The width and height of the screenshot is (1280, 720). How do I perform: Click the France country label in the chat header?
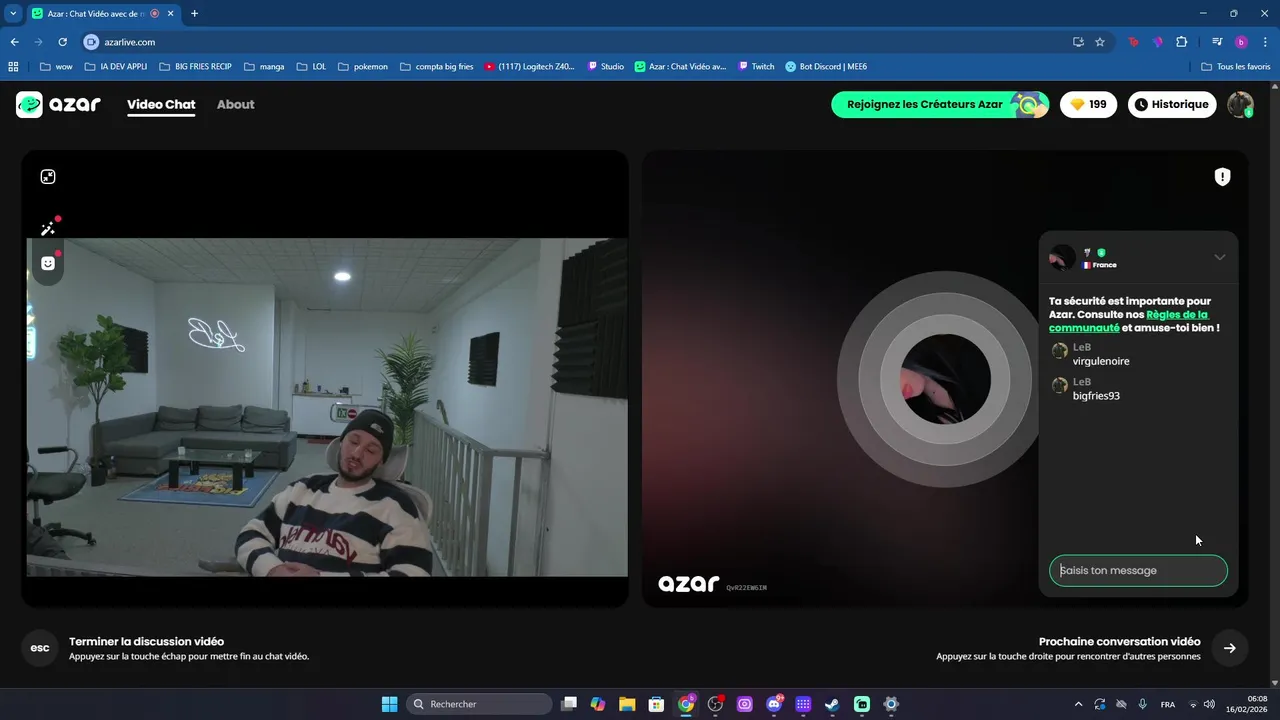pos(1100,265)
